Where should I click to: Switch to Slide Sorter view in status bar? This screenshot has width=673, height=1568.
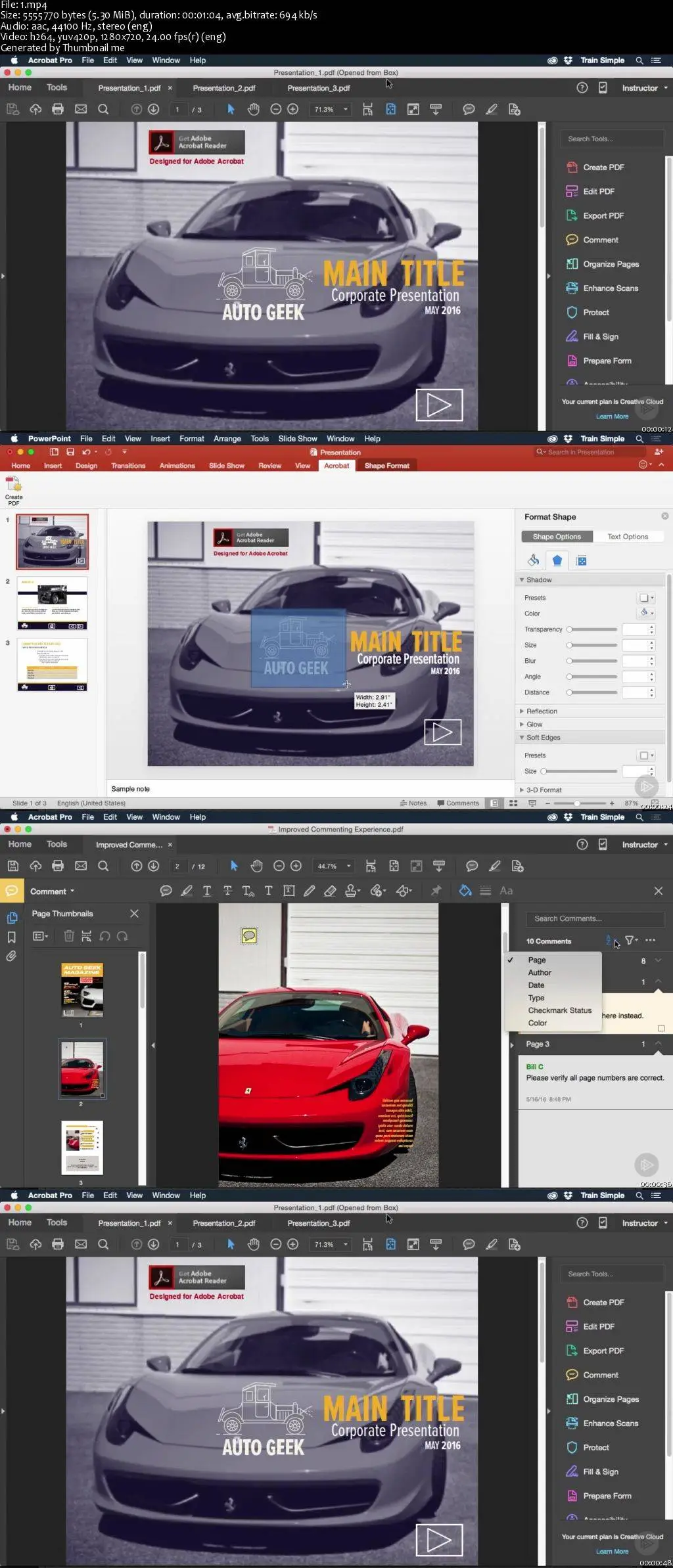513,803
